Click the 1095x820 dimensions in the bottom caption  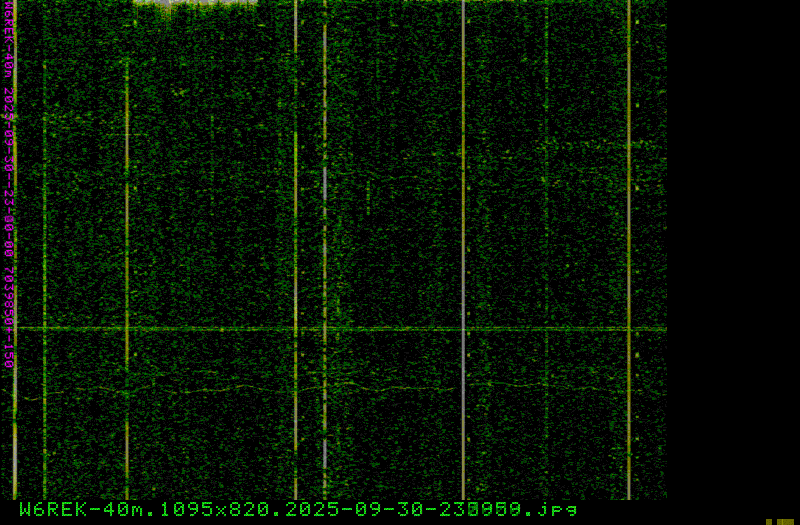click(x=214, y=509)
